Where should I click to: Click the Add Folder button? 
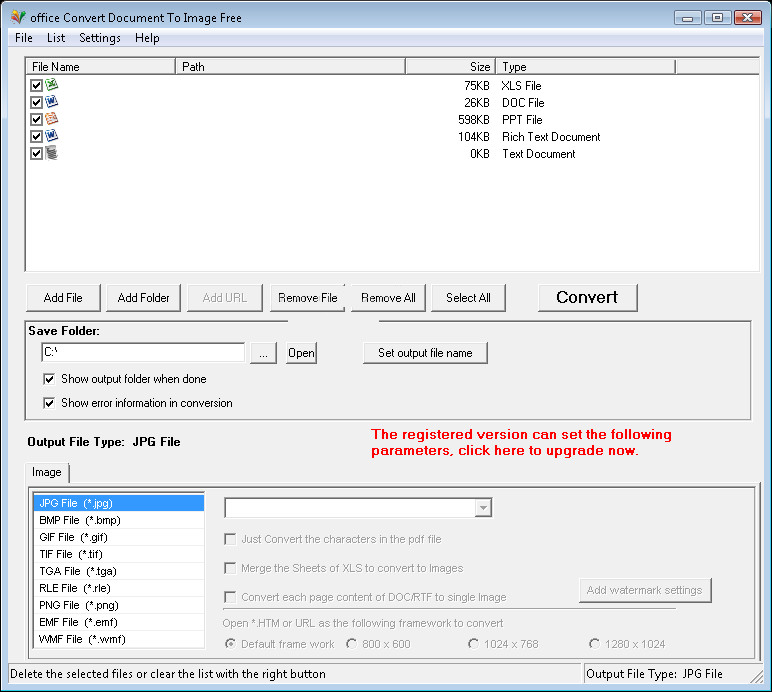[143, 298]
